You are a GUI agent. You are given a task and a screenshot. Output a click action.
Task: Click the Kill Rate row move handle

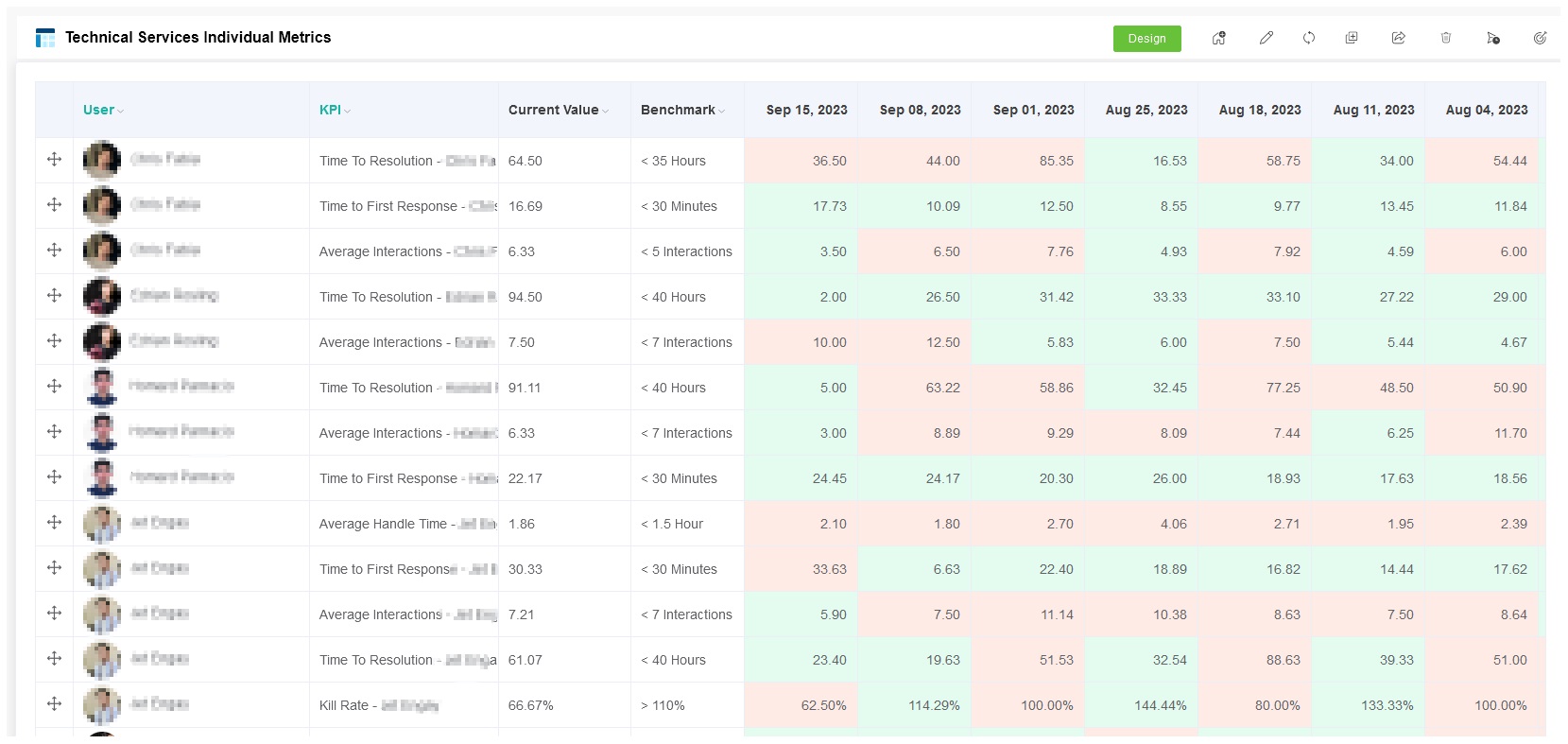pos(54,704)
